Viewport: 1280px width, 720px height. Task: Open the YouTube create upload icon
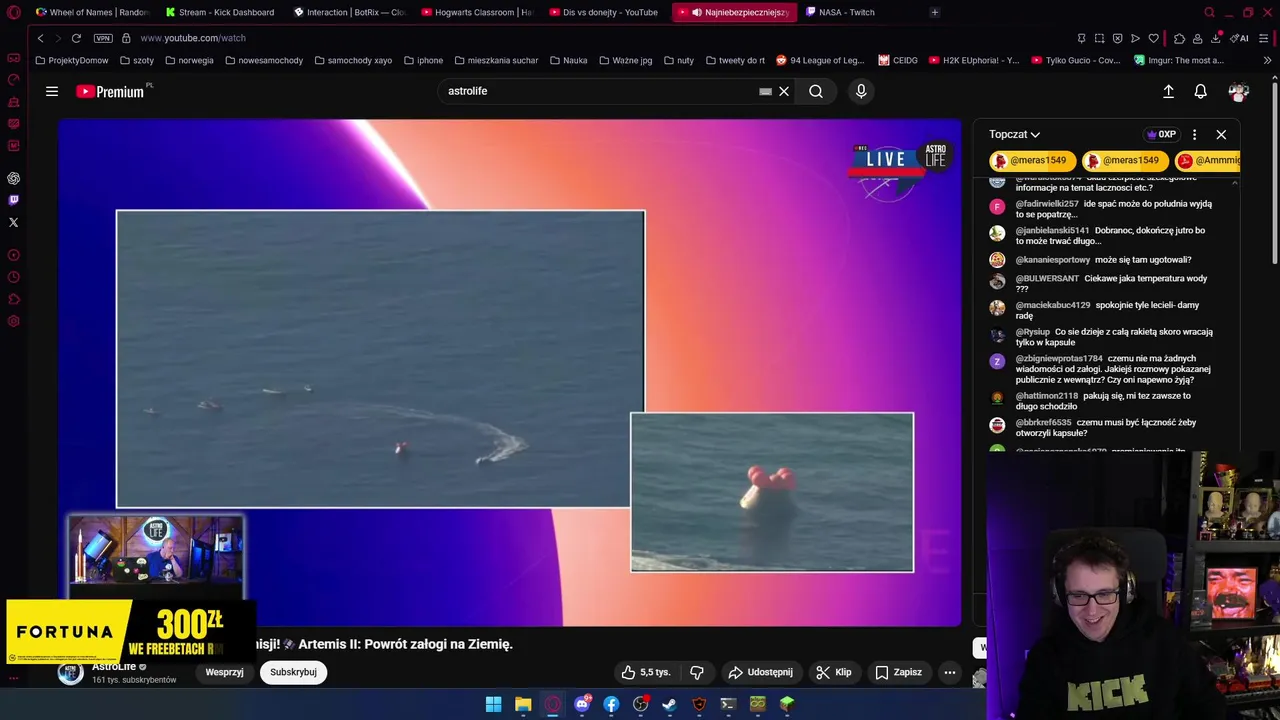[1168, 91]
